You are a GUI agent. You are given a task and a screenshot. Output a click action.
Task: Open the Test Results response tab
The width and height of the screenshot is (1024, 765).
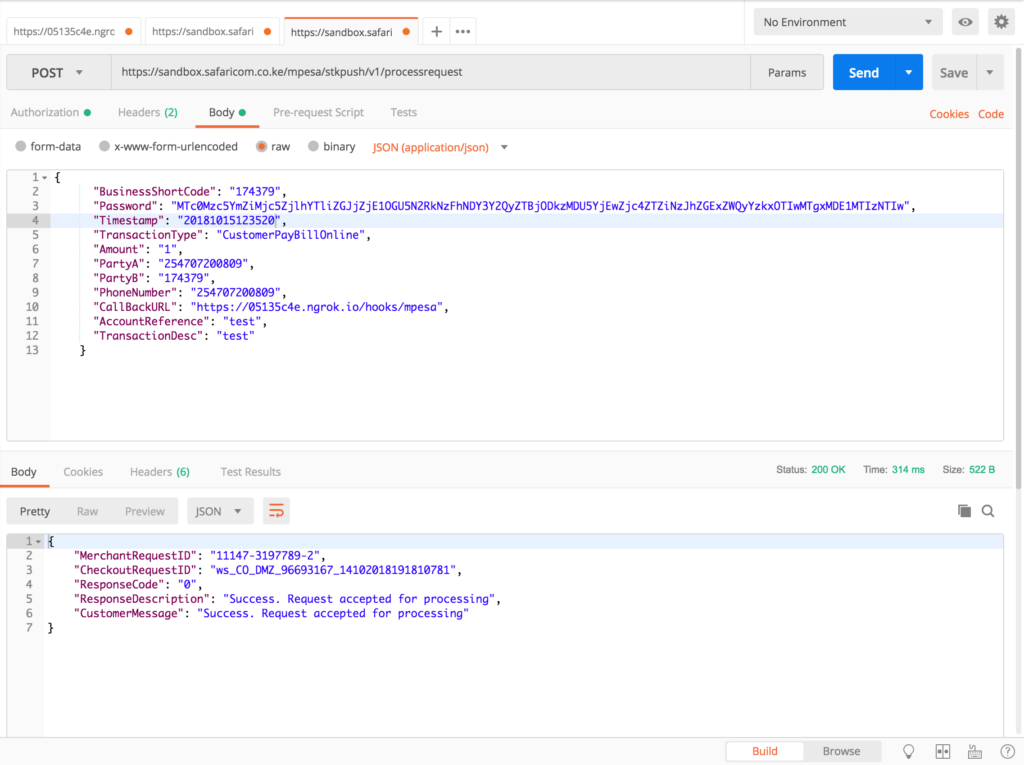click(250, 472)
